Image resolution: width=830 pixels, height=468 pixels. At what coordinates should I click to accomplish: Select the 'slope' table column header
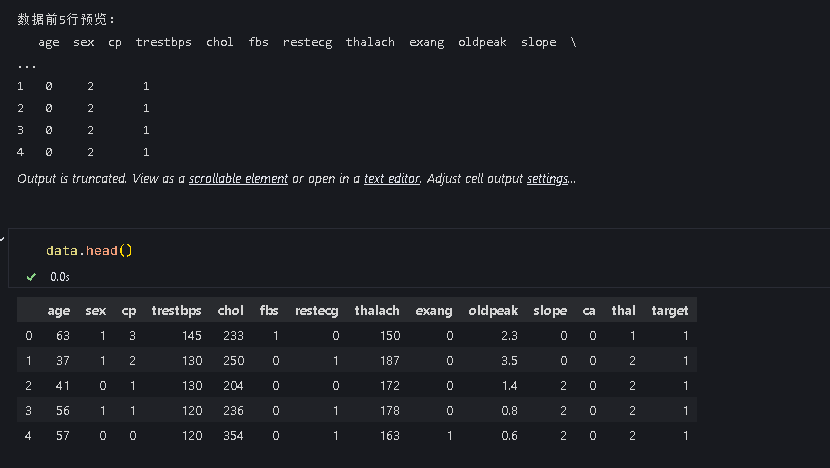[550, 310]
